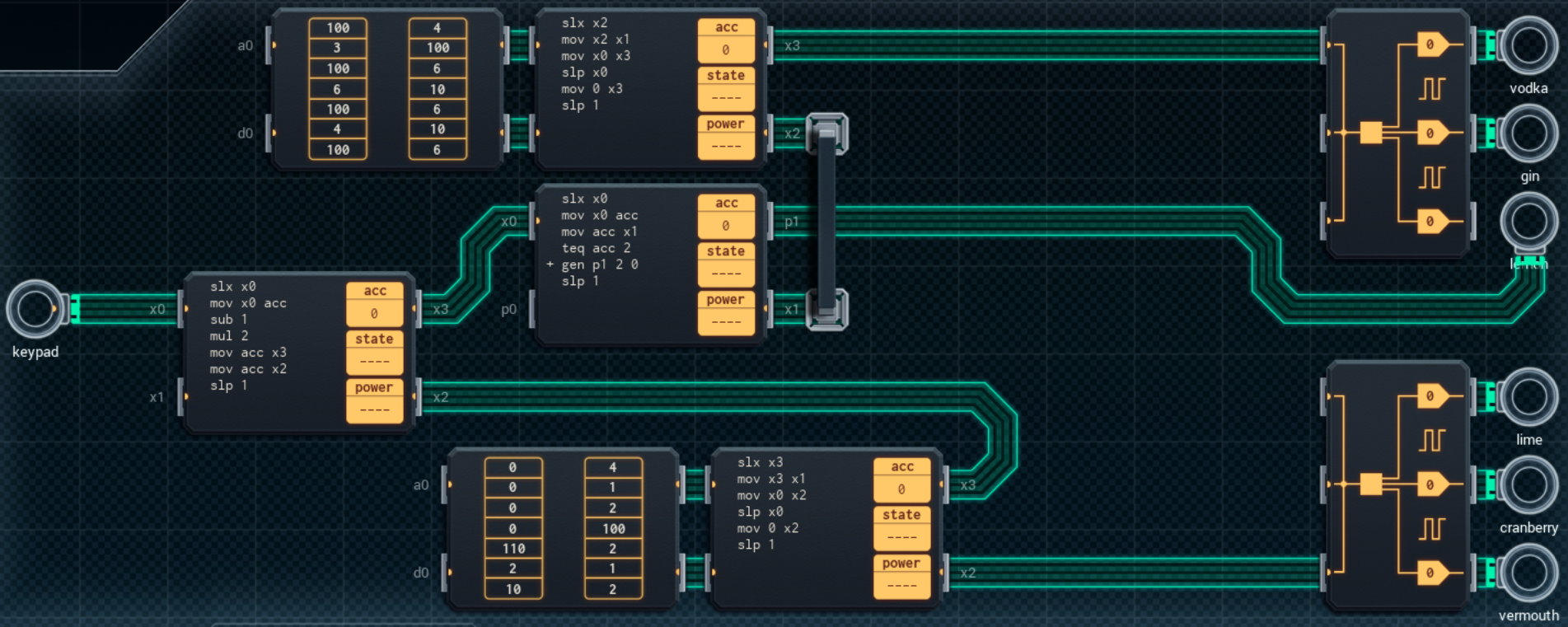
Task: Click the keypad input connector
Action: click(34, 310)
